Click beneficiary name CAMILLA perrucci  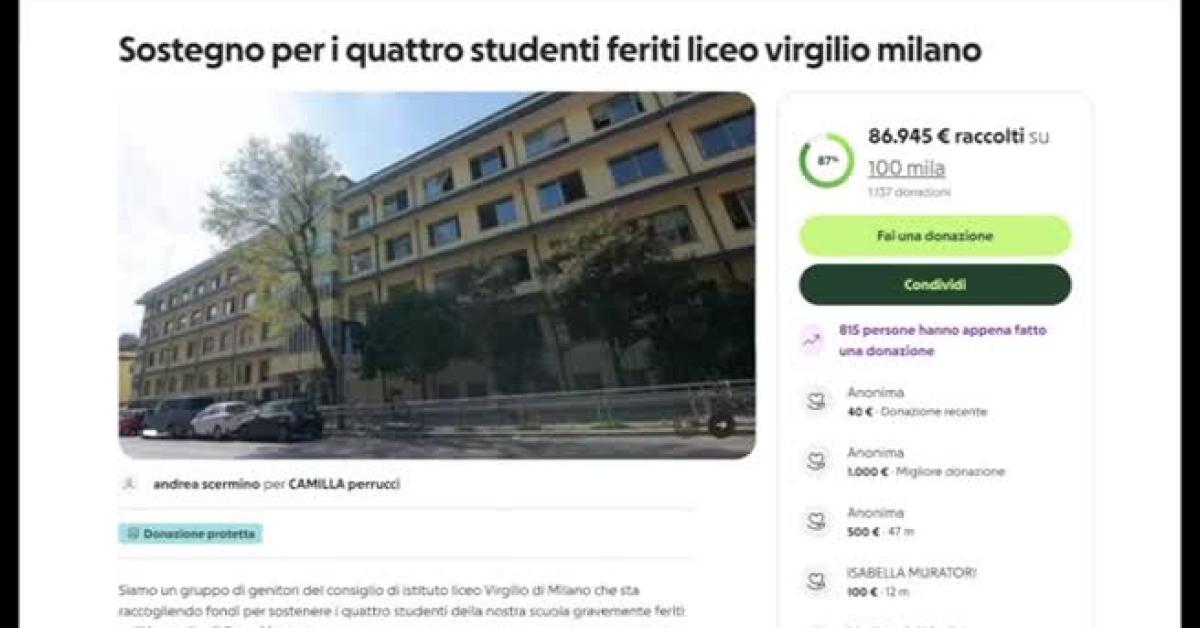[x=345, y=484]
